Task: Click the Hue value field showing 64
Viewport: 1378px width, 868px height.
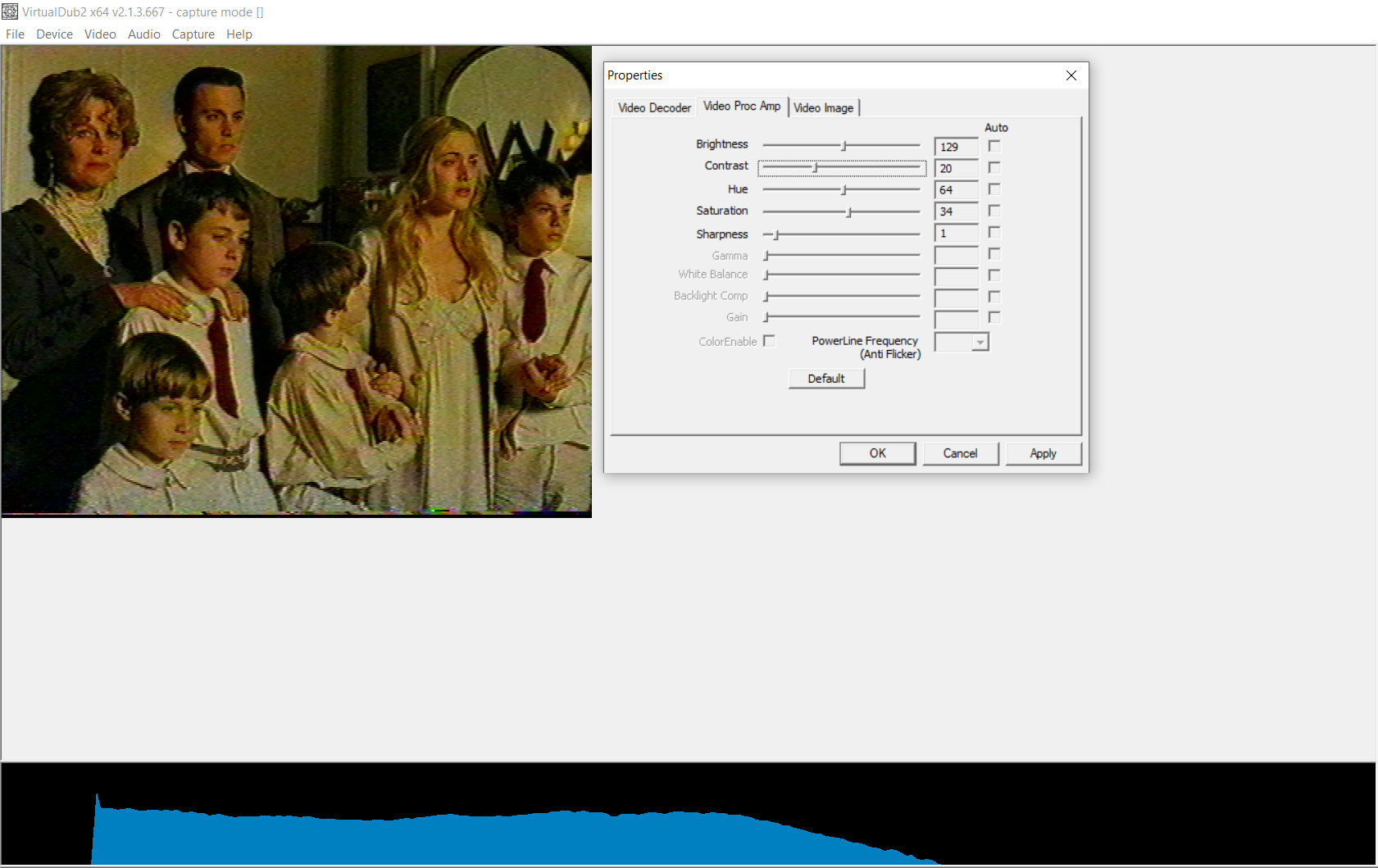Action: tap(957, 190)
